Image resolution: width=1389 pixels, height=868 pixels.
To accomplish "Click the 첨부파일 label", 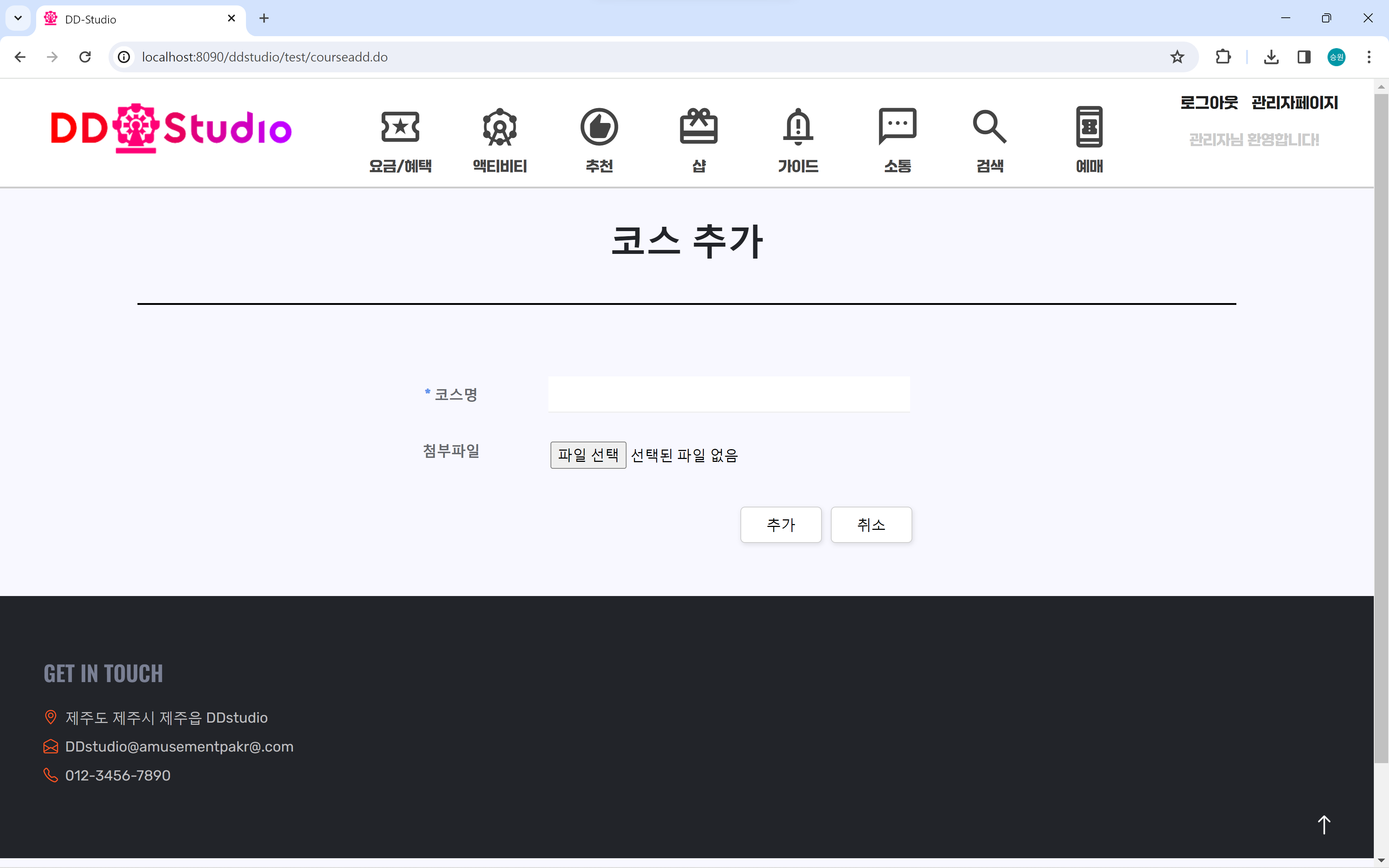I will (x=451, y=451).
